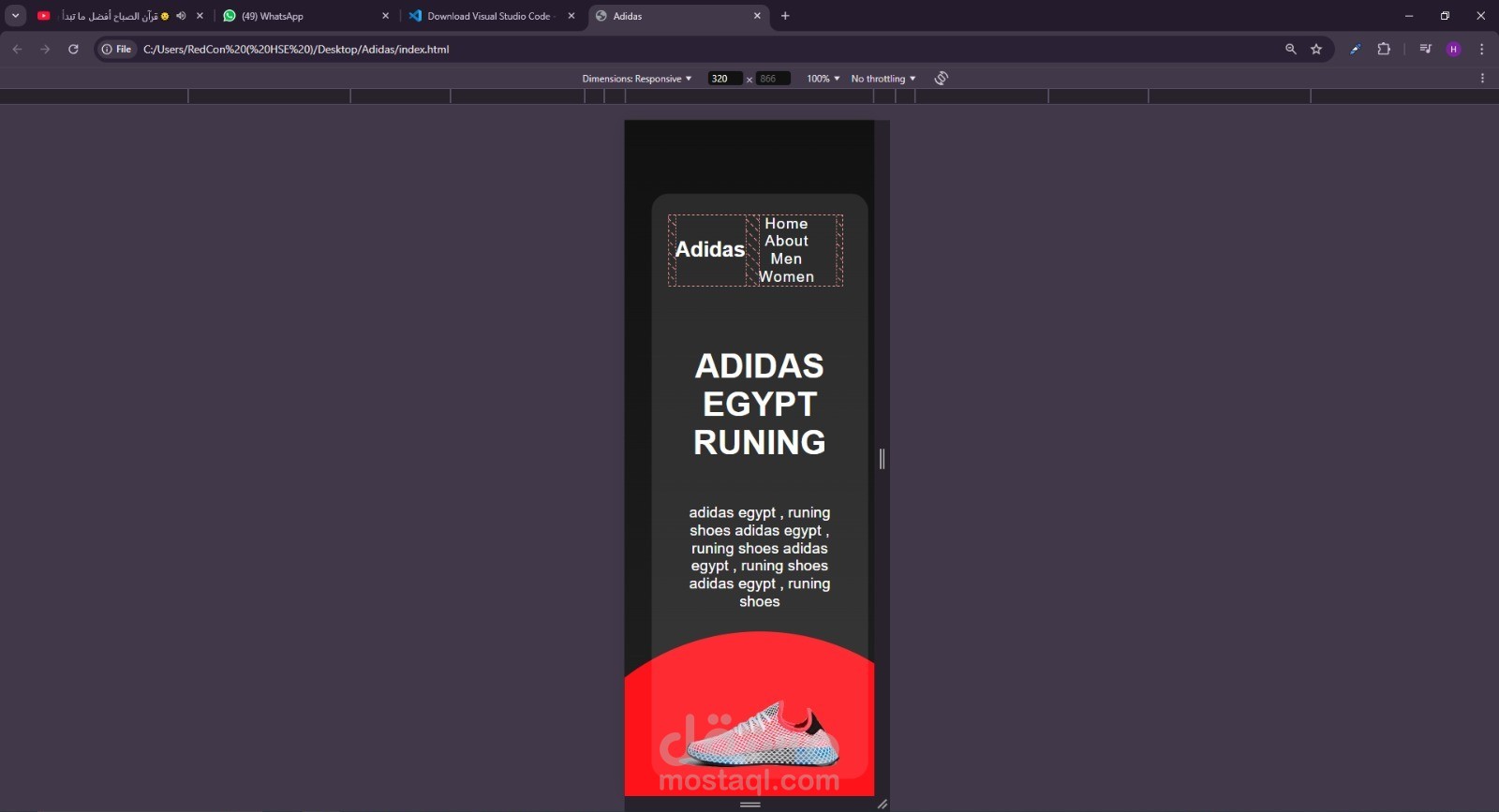The width and height of the screenshot is (1499, 812).
Task: Close the Chrome window
Action: 1481,16
